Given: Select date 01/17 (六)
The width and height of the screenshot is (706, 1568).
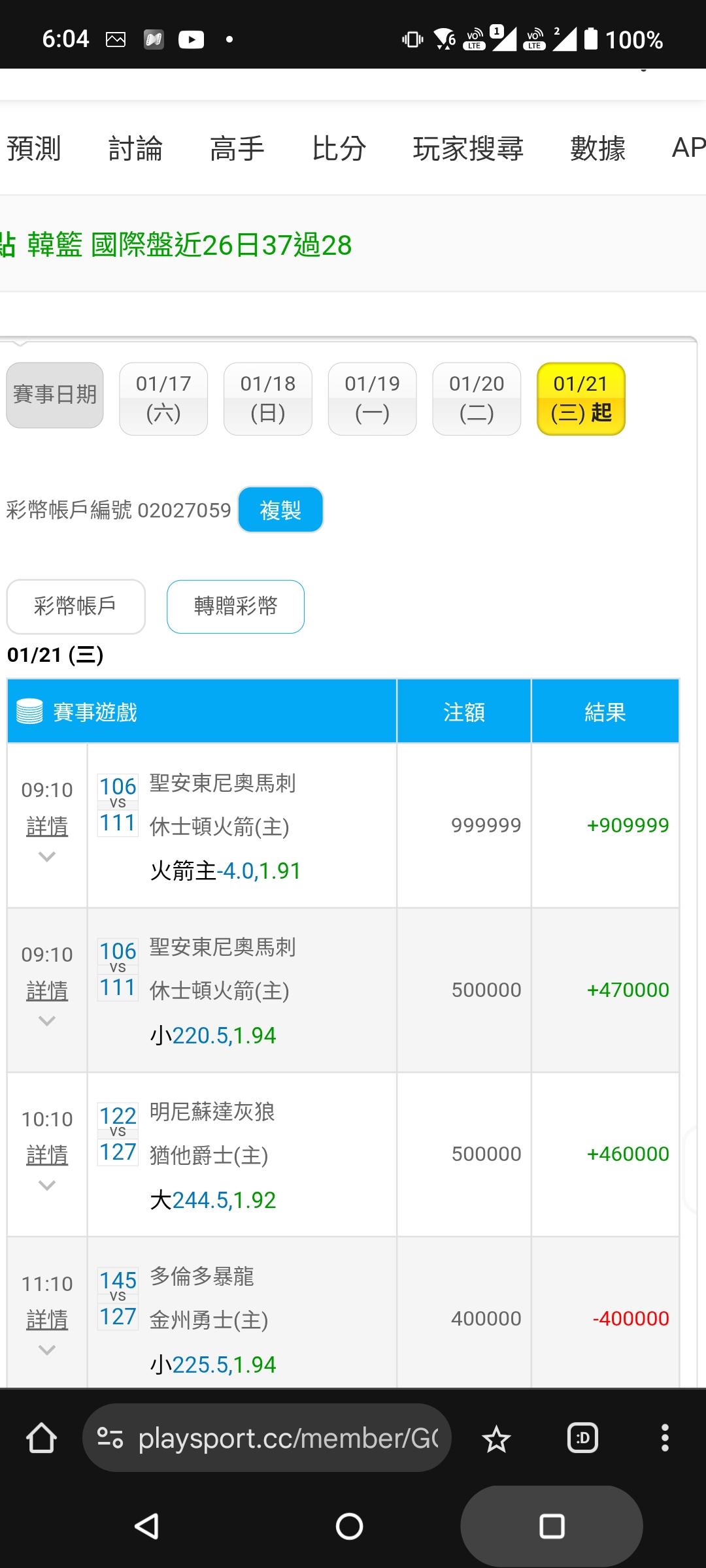Looking at the screenshot, I should click(163, 399).
